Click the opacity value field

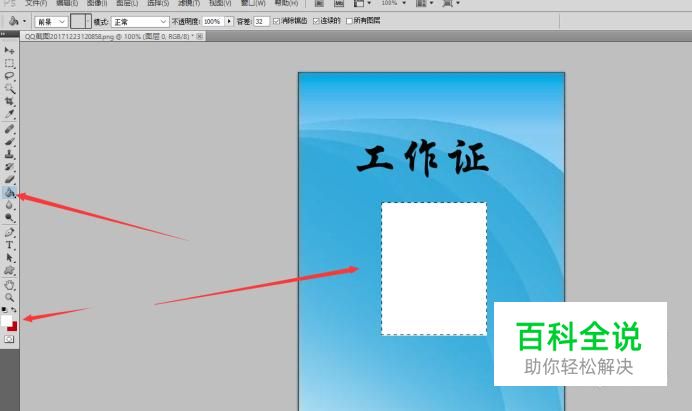coord(213,21)
